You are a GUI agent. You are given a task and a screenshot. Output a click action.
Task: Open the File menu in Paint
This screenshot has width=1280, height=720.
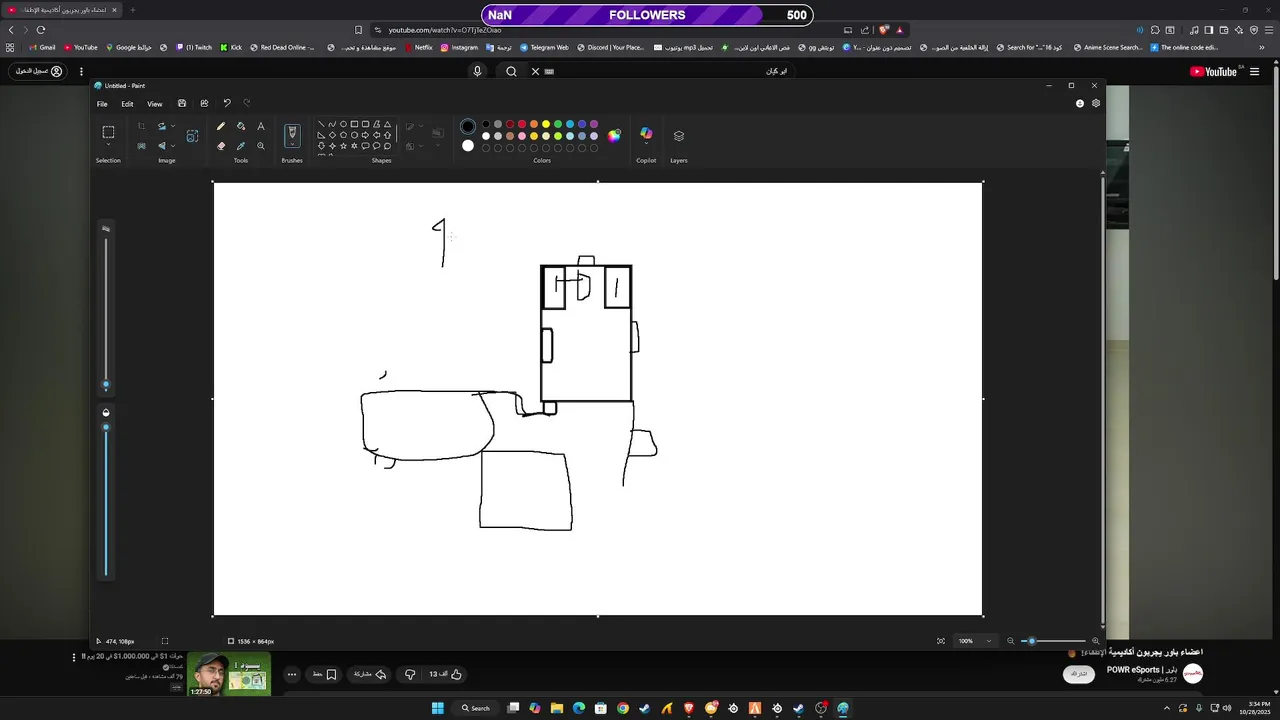[102, 104]
